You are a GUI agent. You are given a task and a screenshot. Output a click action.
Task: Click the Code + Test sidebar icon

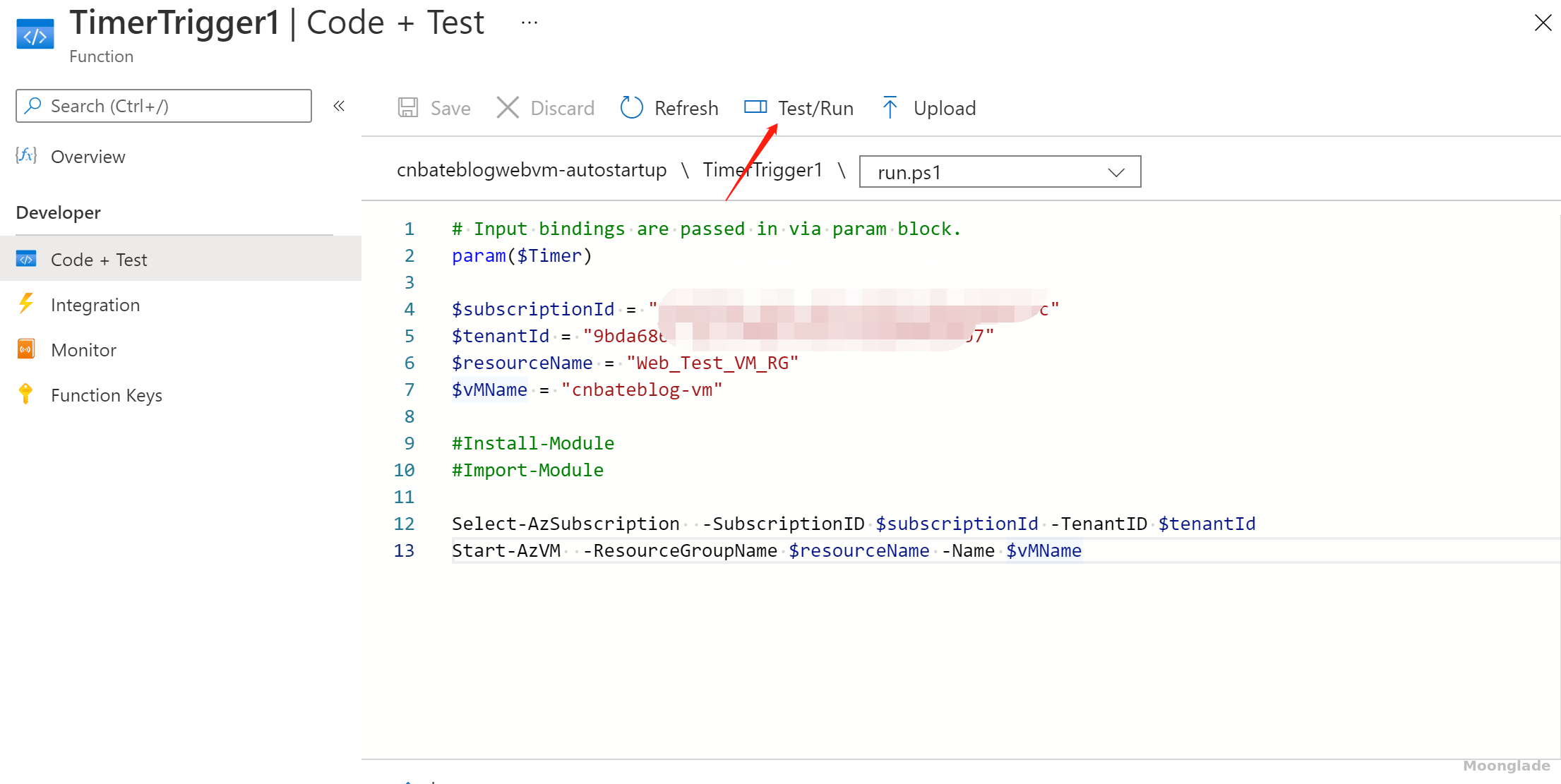click(x=26, y=259)
